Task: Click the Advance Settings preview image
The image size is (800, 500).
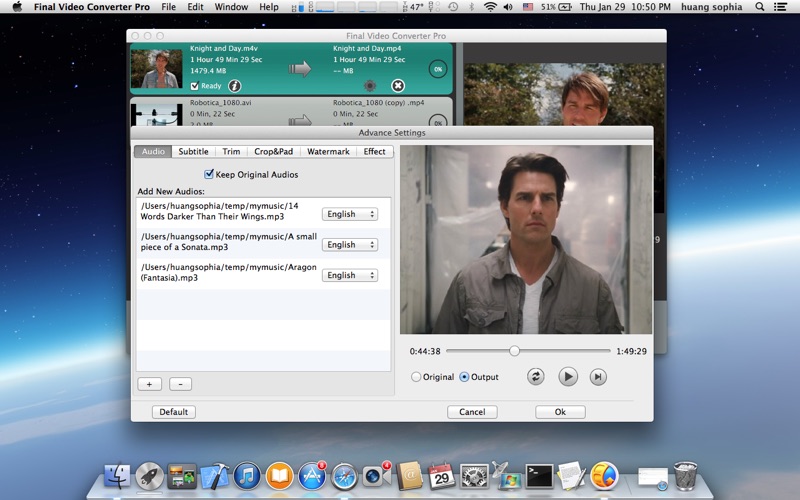Action: click(x=526, y=239)
